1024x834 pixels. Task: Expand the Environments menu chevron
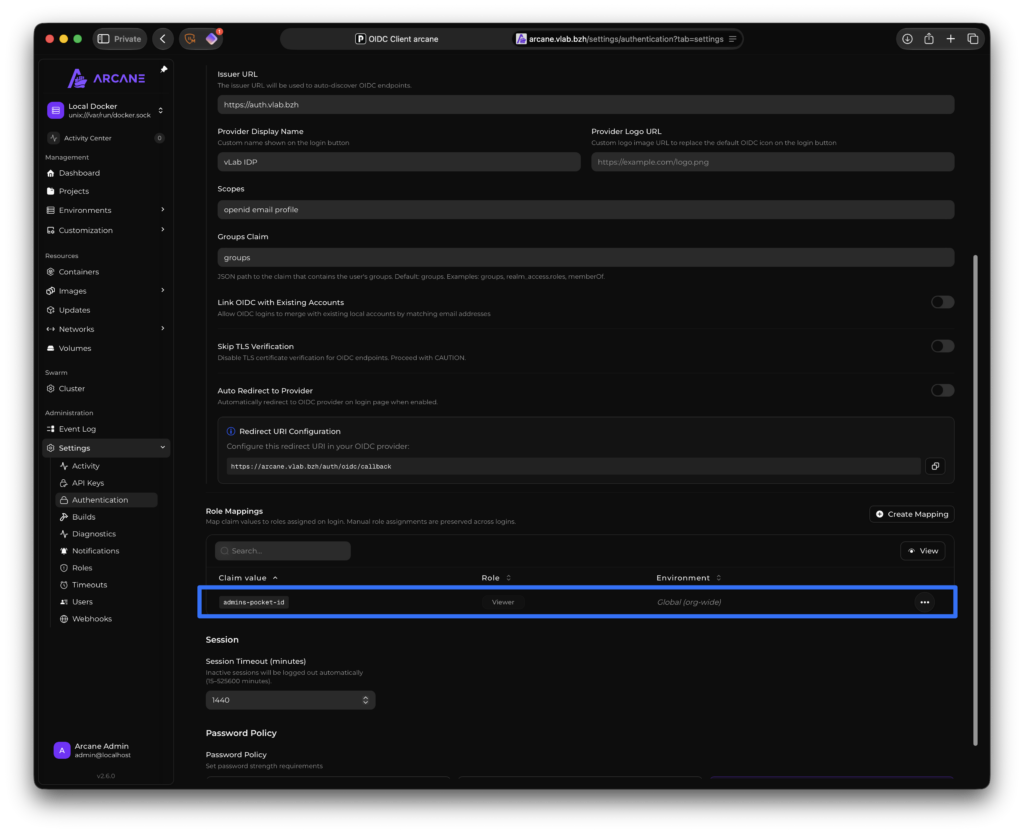[x=163, y=210]
